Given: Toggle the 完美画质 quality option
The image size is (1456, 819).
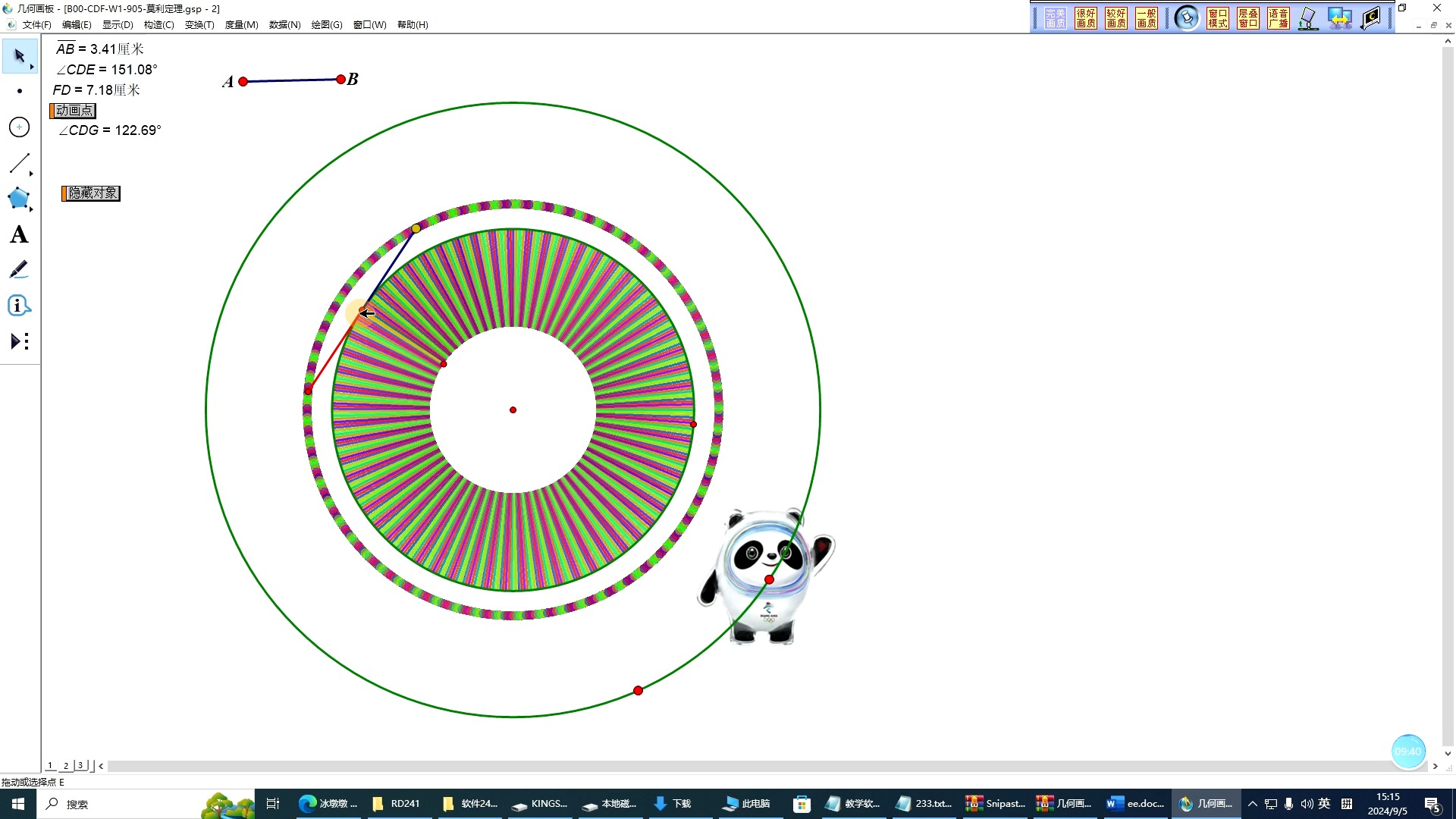Looking at the screenshot, I should [x=1055, y=18].
